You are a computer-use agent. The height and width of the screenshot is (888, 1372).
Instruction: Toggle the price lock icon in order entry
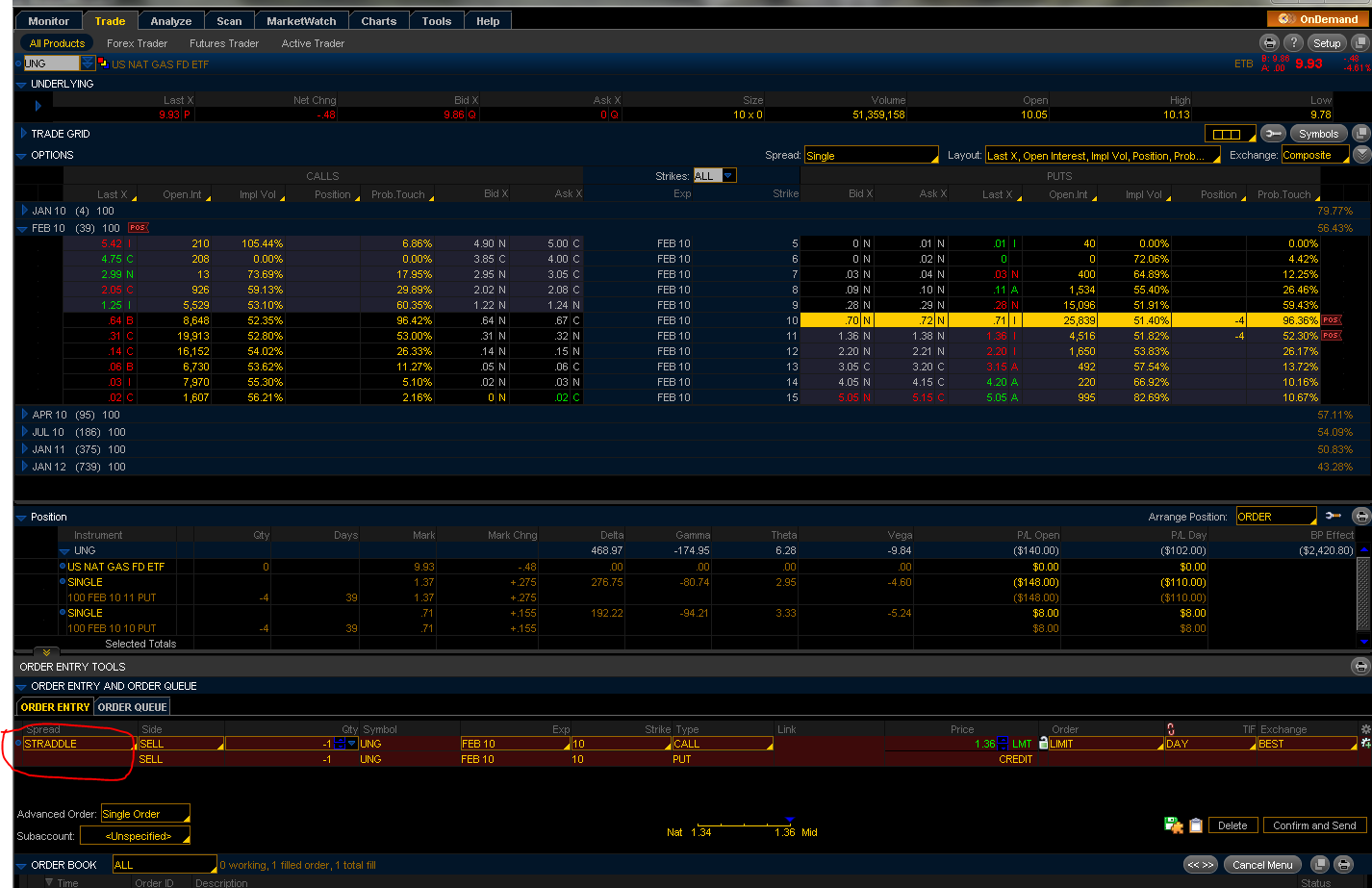coord(1043,744)
